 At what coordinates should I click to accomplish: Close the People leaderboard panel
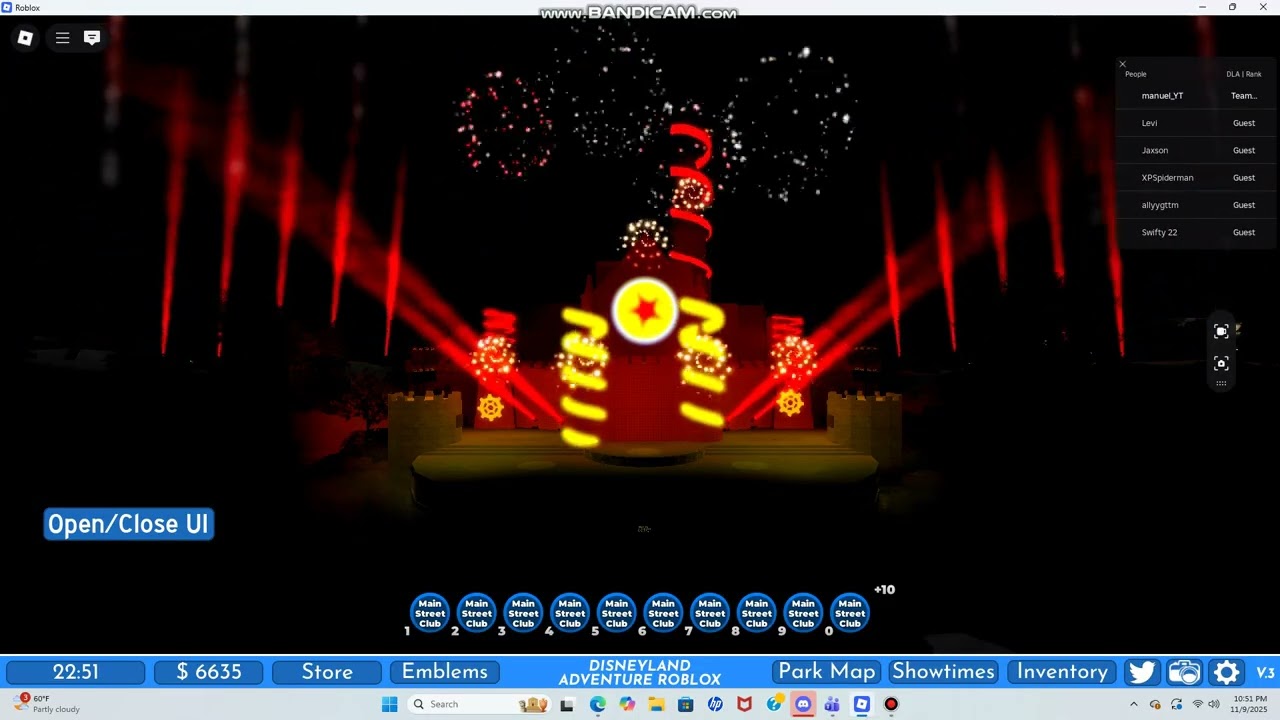[1122, 64]
